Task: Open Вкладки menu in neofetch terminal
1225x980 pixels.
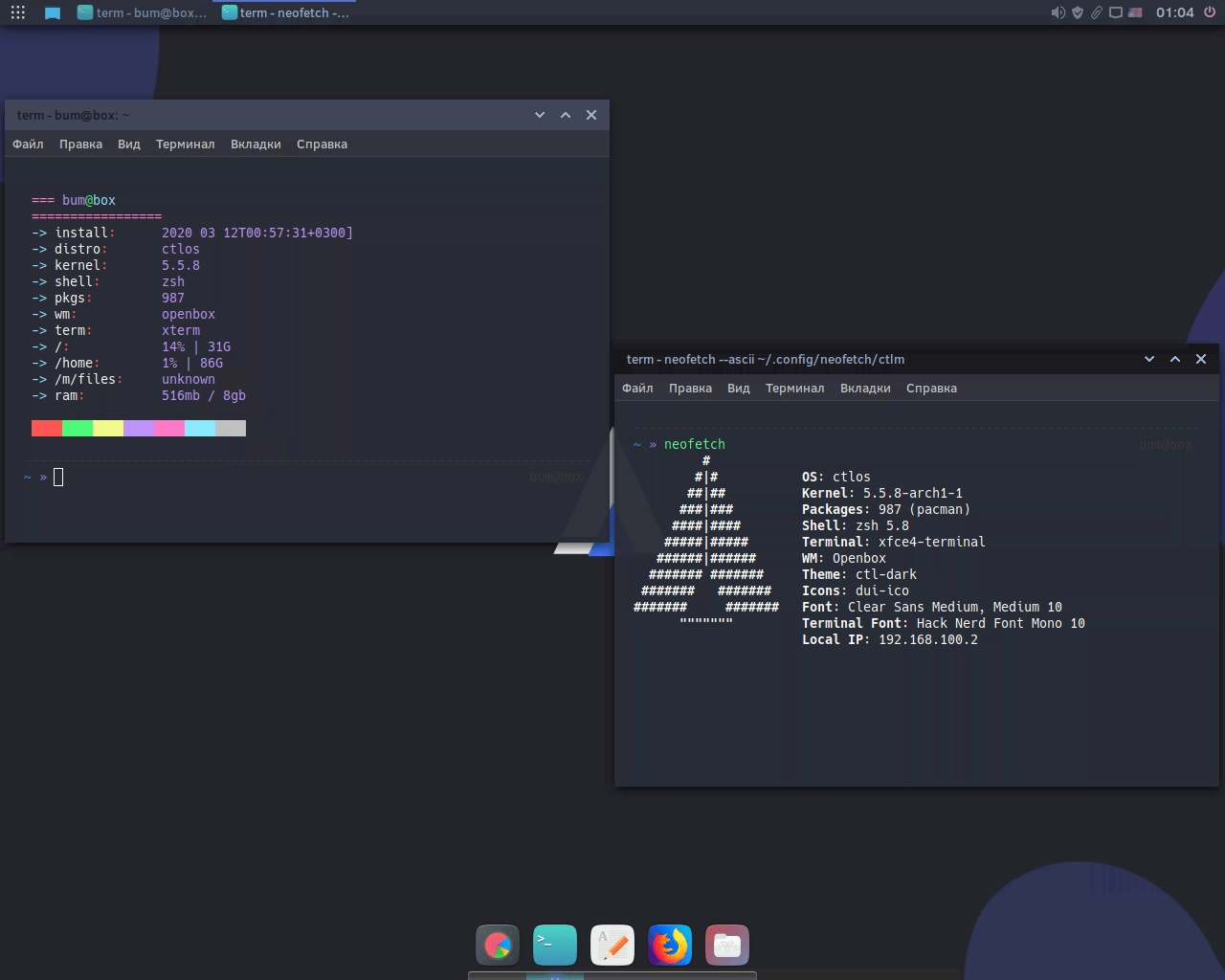Action: [865, 388]
